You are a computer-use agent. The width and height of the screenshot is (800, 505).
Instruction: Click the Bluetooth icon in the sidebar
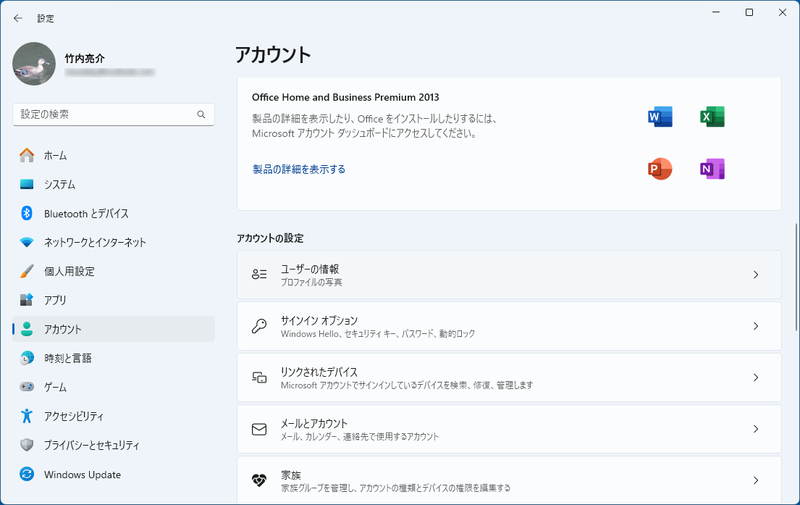(x=27, y=213)
